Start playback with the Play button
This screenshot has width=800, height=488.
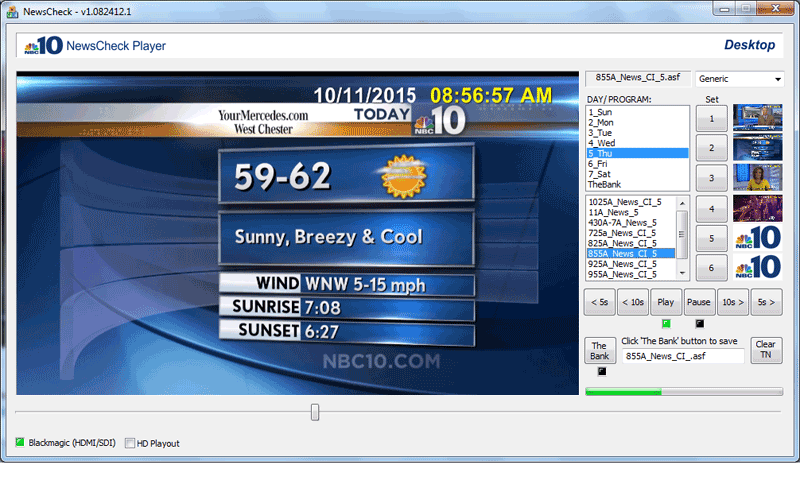coord(665,302)
